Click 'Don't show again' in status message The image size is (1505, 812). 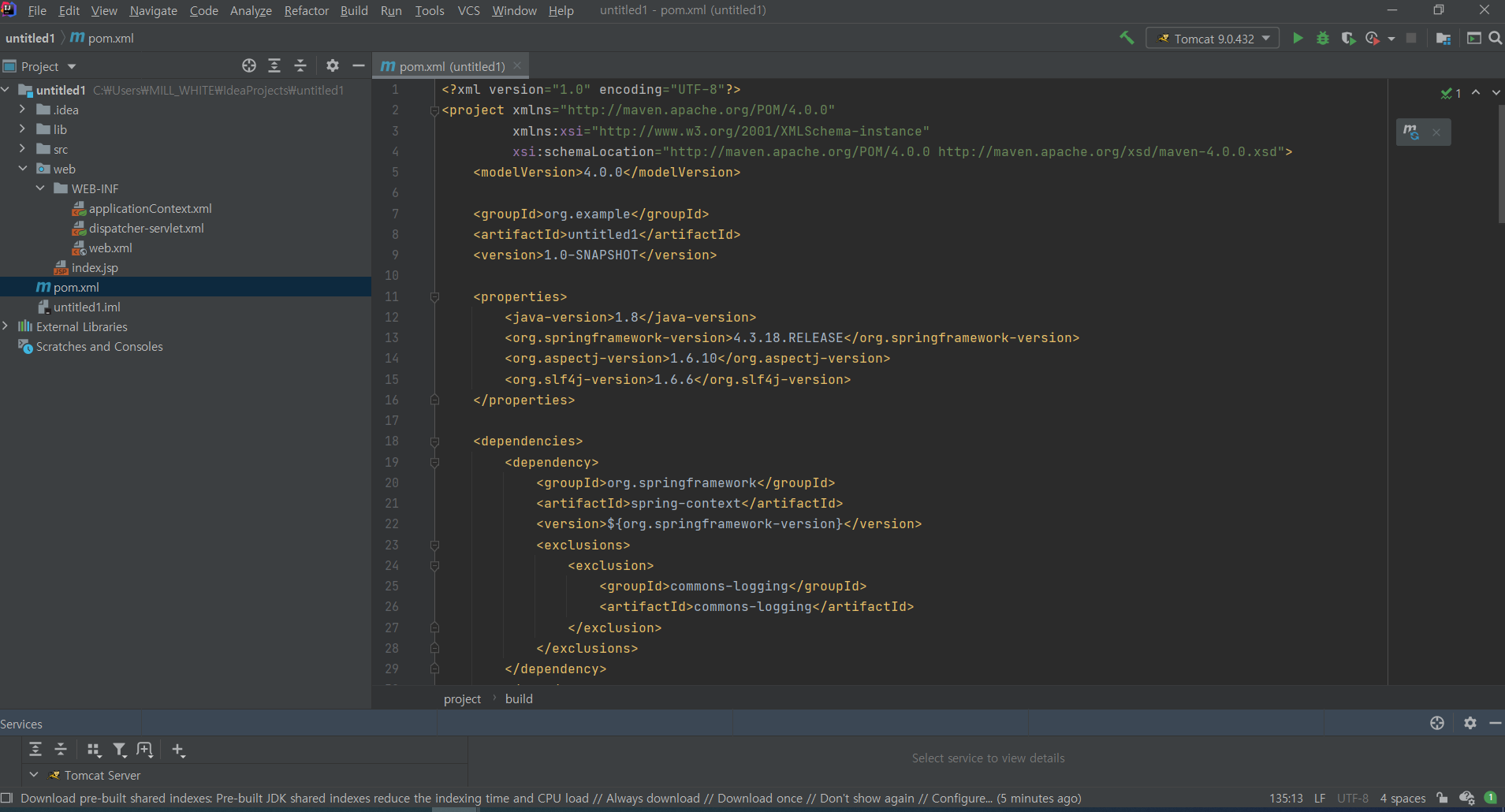click(x=867, y=799)
